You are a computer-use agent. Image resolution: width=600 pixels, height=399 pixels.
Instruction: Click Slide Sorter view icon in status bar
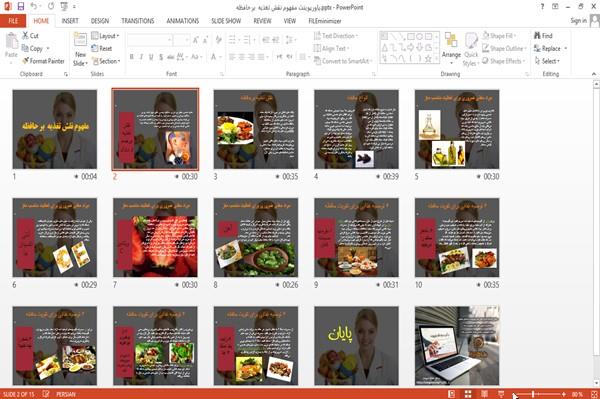(468, 394)
